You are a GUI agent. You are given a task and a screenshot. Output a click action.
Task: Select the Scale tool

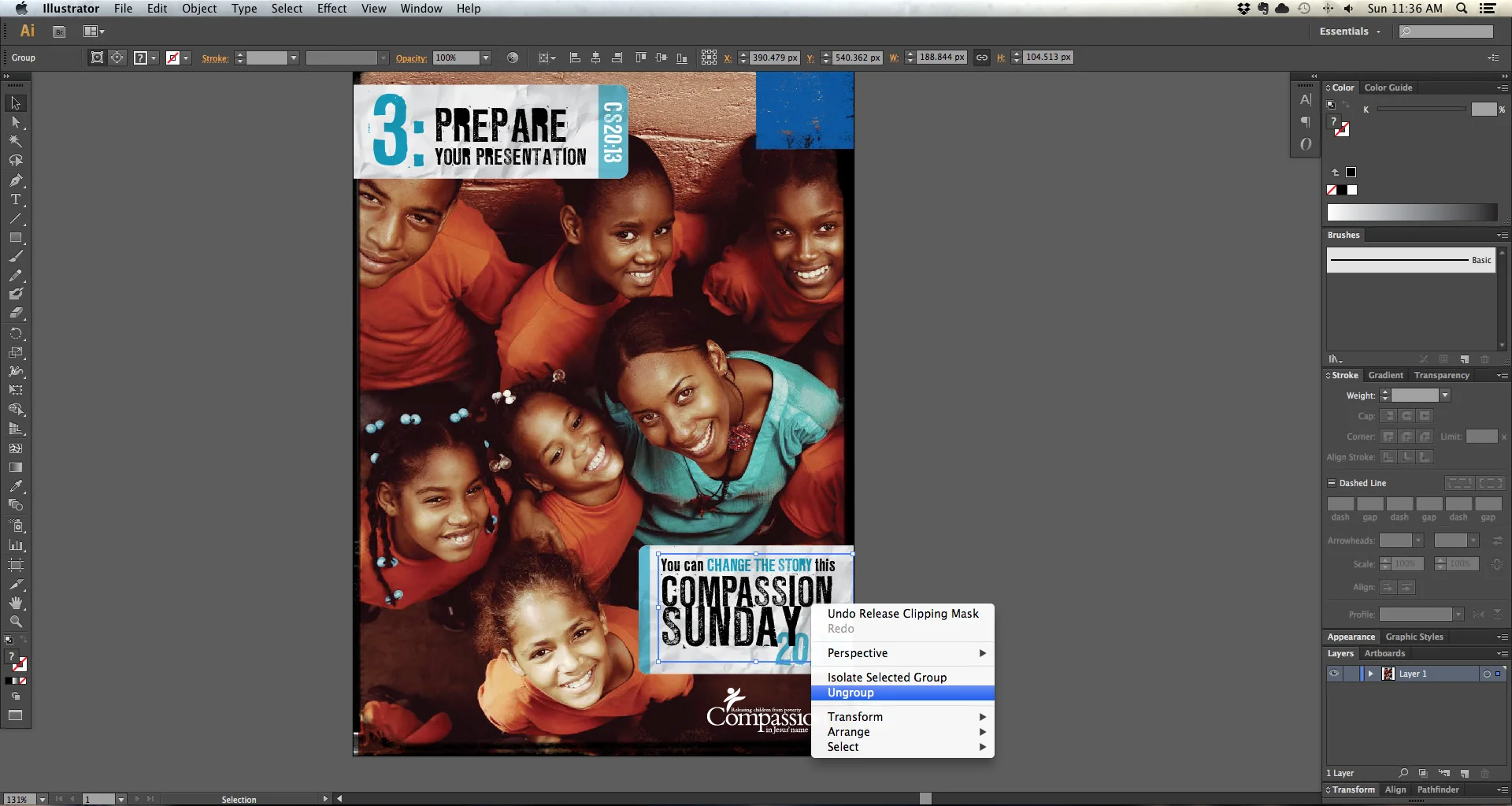click(x=16, y=352)
